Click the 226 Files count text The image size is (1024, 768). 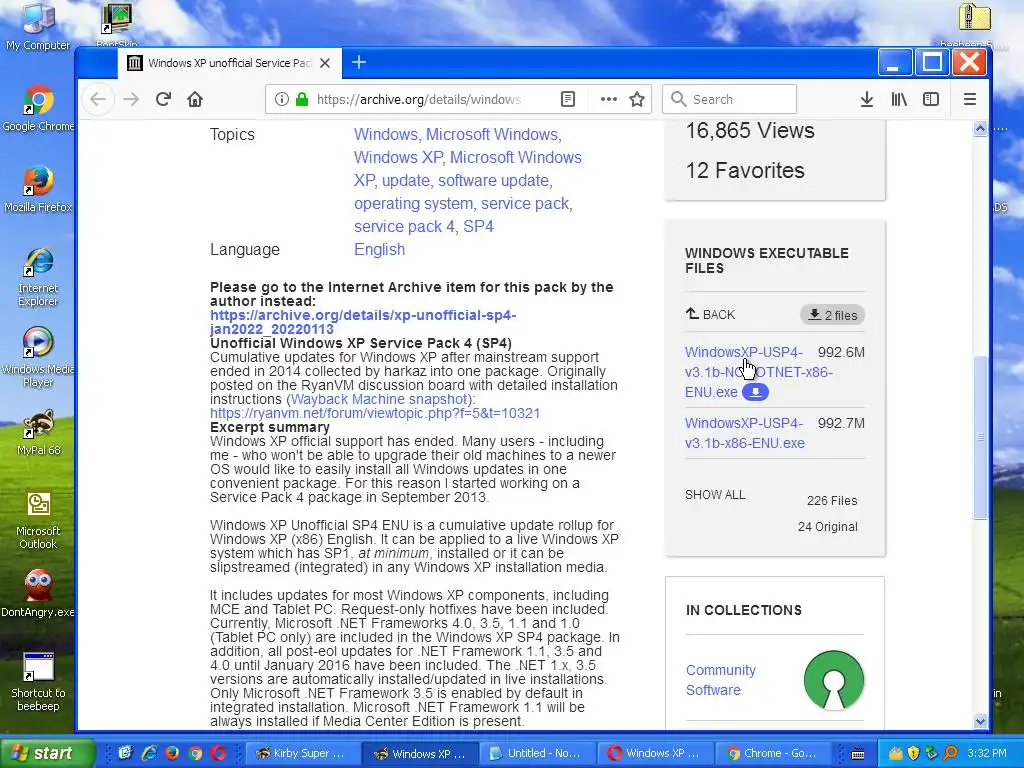(x=832, y=501)
